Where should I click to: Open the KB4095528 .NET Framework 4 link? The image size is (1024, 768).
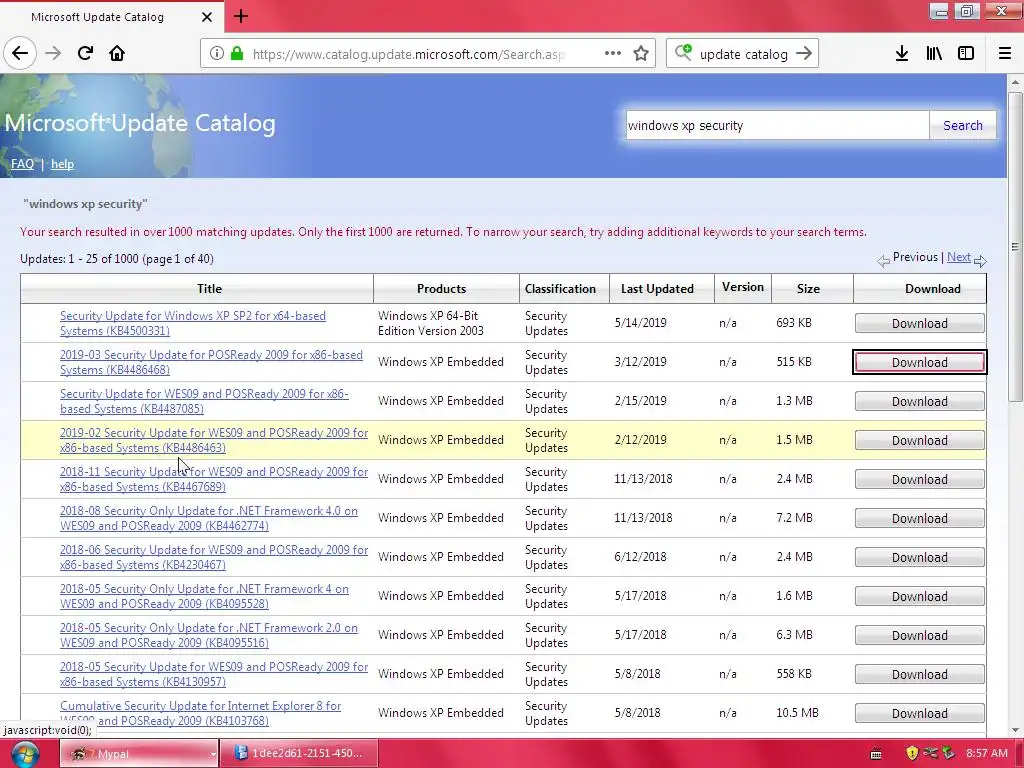click(204, 596)
